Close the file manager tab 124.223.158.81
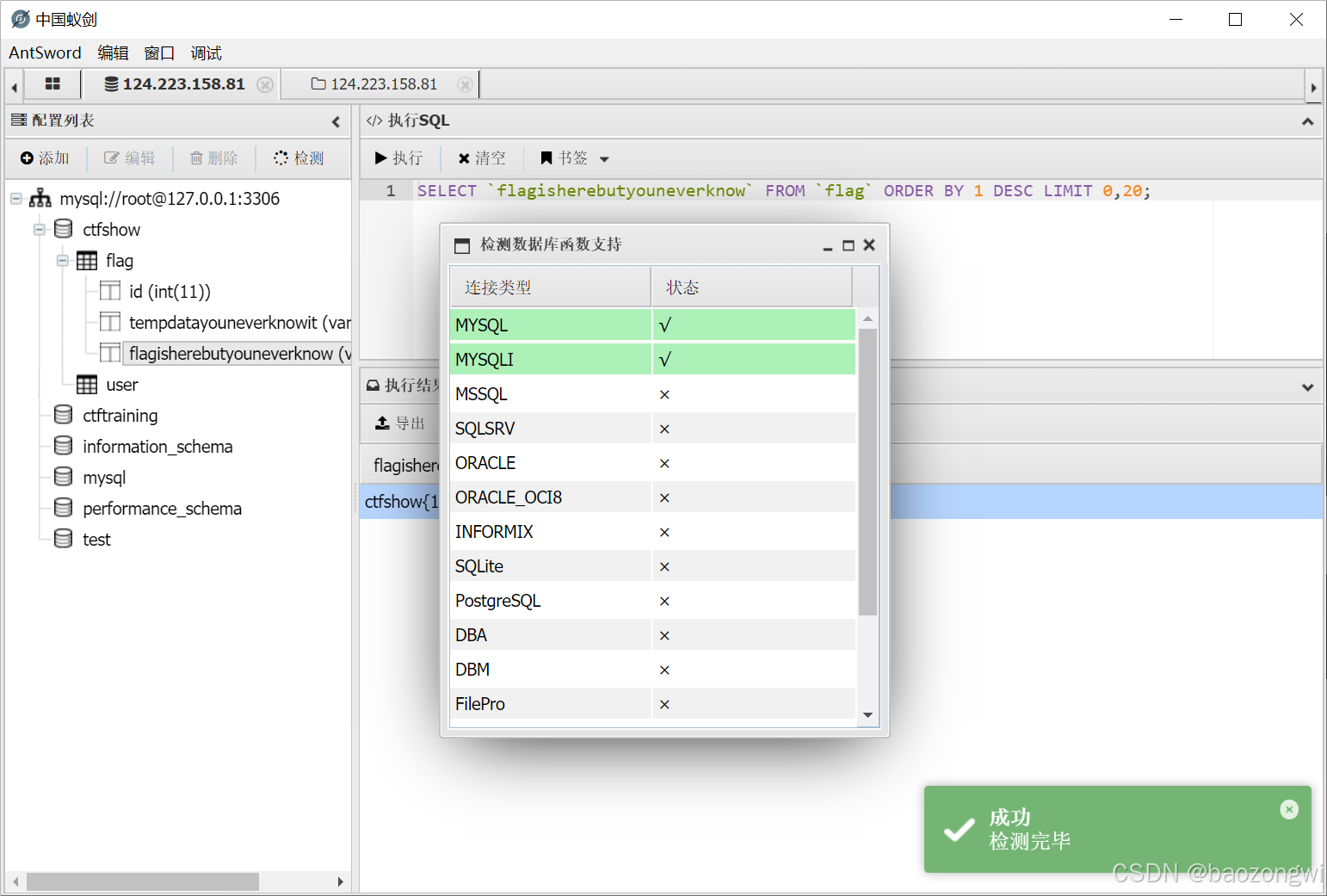The image size is (1327, 896). click(465, 84)
